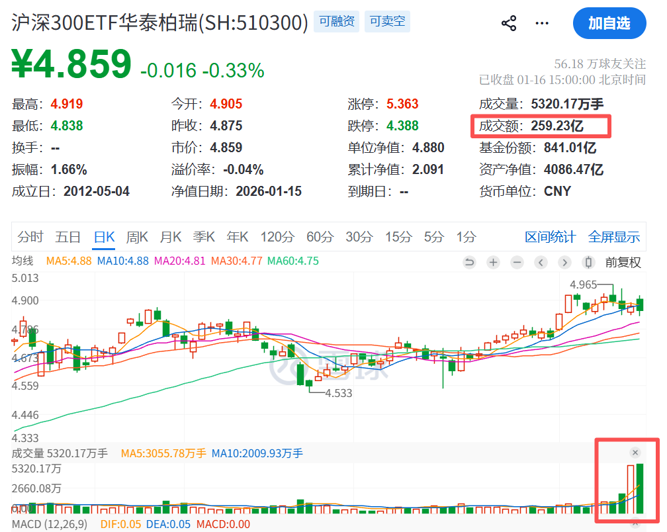Screen dimensions: 667x532
Task: Click 全屏显示 to view fullscreen
Action: point(613,237)
